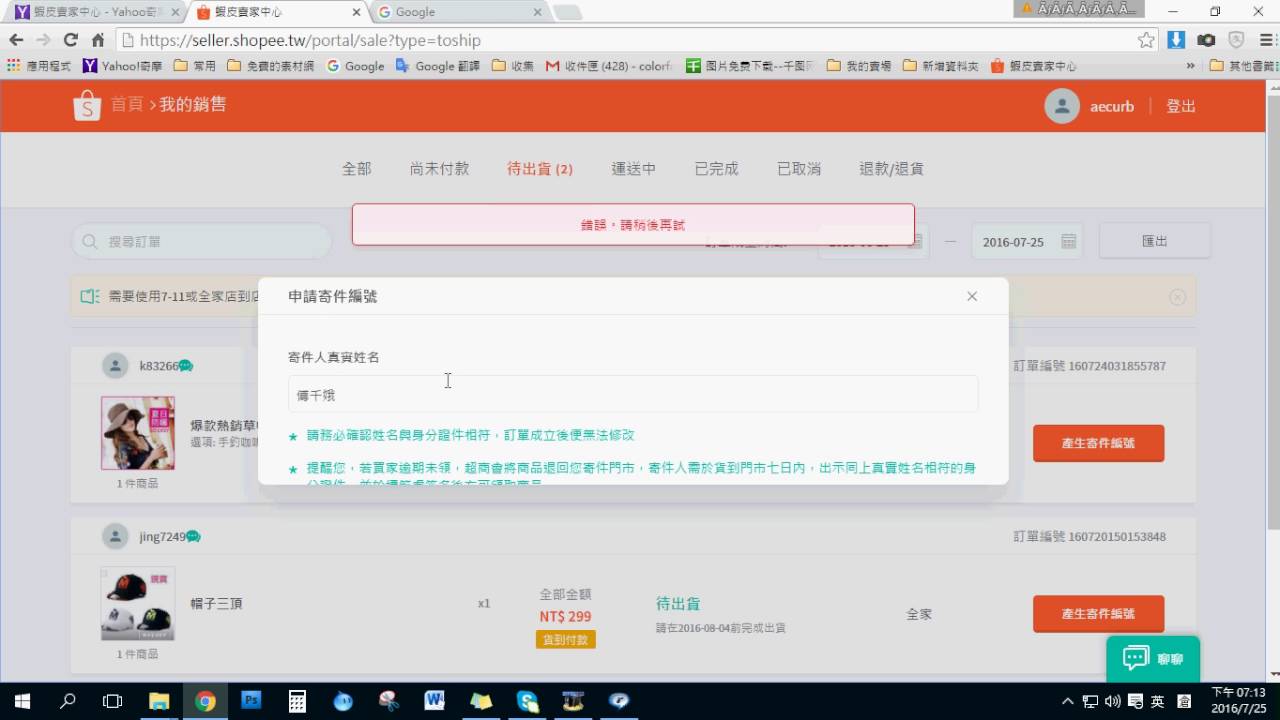Screen dimensions: 1280x720
Task: Click the taskbar search magnifier icon
Action: [x=68, y=701]
